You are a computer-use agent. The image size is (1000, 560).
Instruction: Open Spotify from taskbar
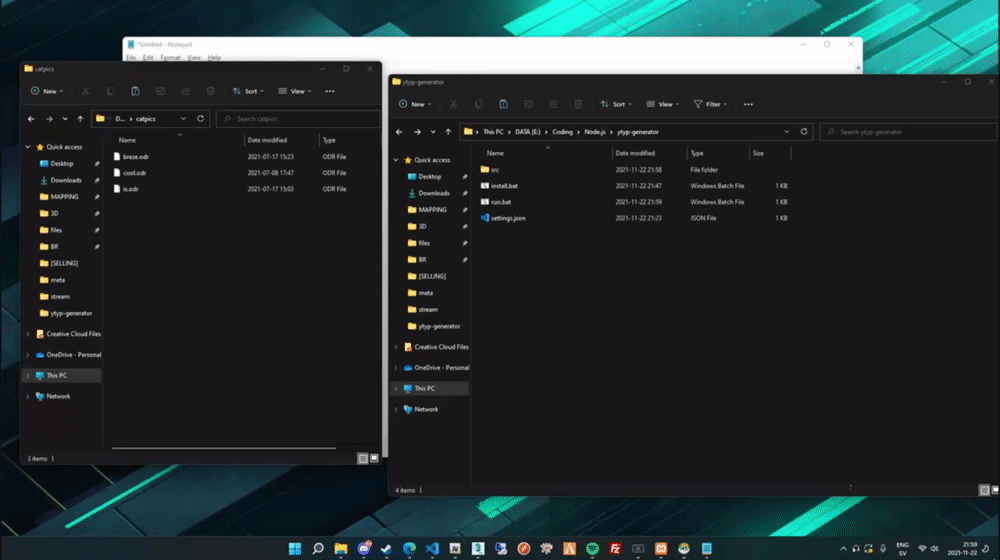592,549
